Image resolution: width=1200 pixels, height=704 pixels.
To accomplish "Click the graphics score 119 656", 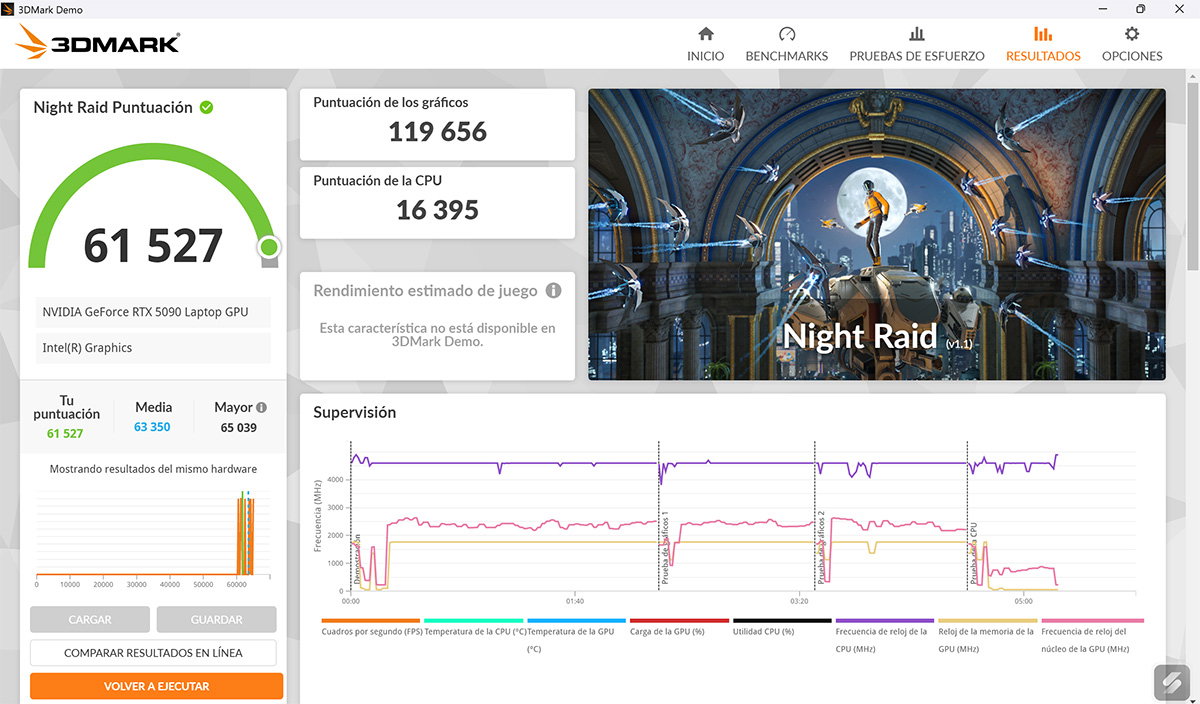I will (437, 131).
